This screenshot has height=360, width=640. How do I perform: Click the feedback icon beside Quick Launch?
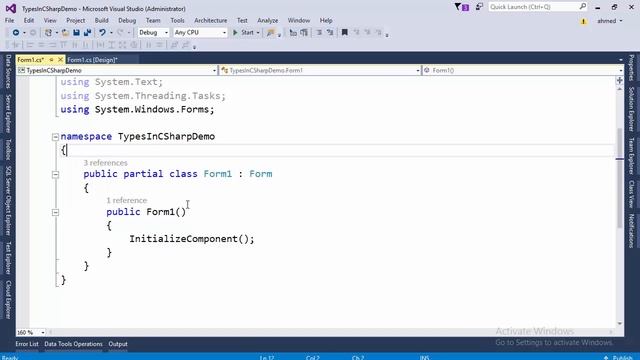[479, 7]
